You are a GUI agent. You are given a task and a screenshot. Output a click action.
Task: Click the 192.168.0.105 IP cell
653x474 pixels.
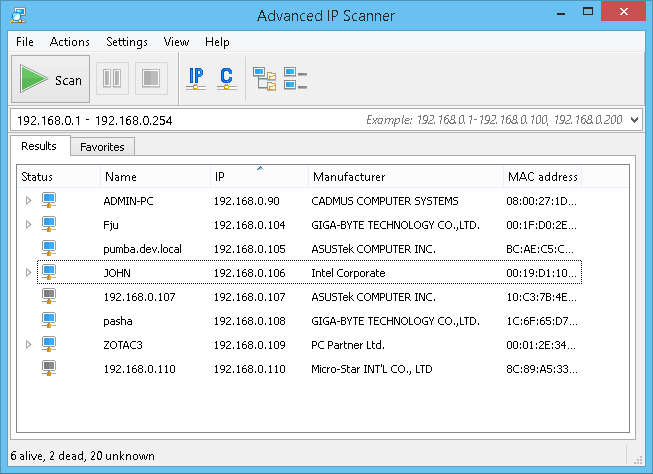(249, 249)
